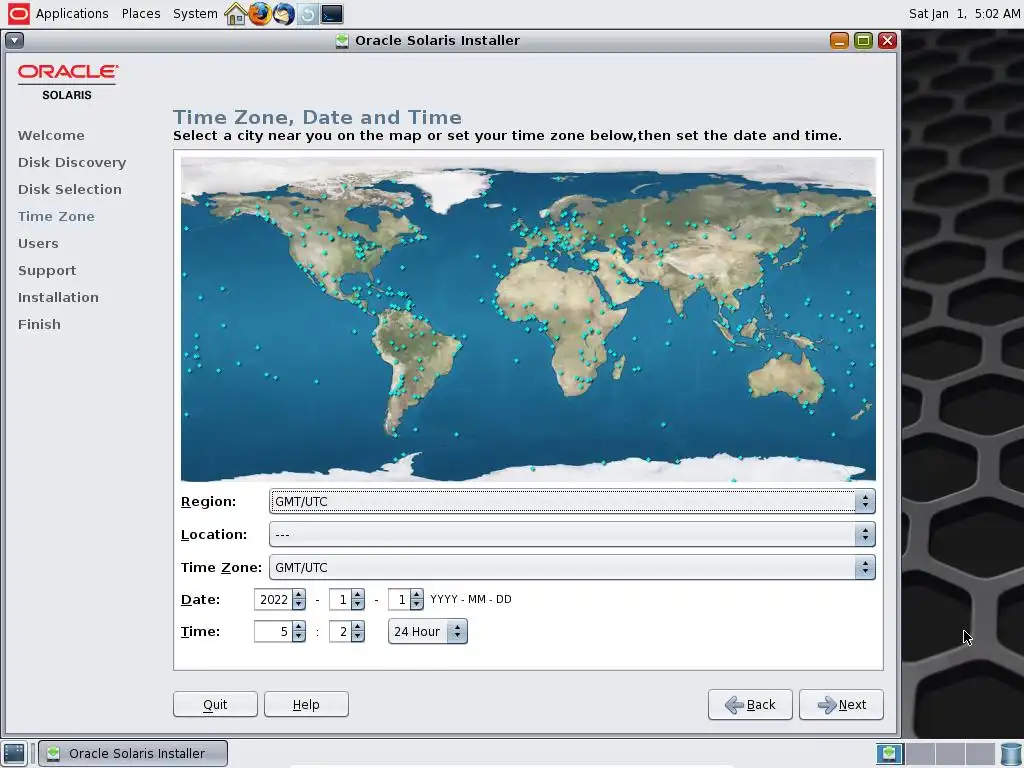Minimize the Oracle Solaris Installer window
This screenshot has height=768, width=1024.
pyautogui.click(x=839, y=40)
